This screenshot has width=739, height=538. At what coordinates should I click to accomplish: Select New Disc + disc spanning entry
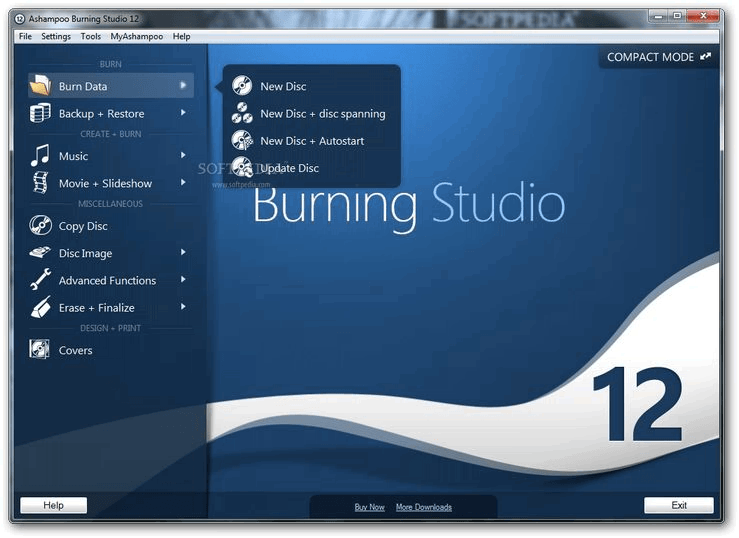pos(312,114)
